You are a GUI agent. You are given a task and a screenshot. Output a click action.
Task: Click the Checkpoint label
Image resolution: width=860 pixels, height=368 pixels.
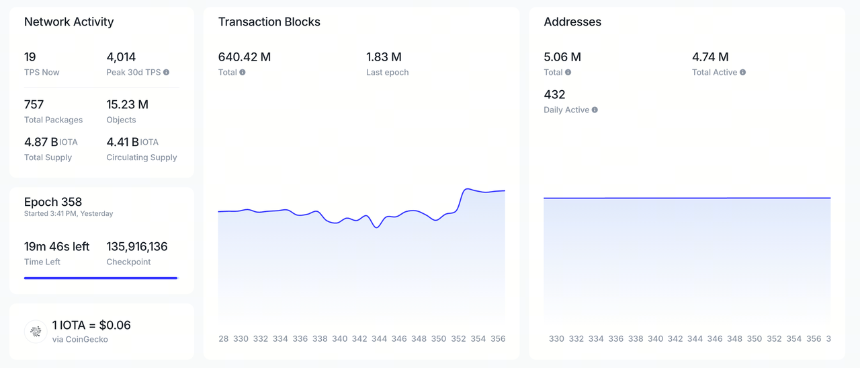coord(128,262)
